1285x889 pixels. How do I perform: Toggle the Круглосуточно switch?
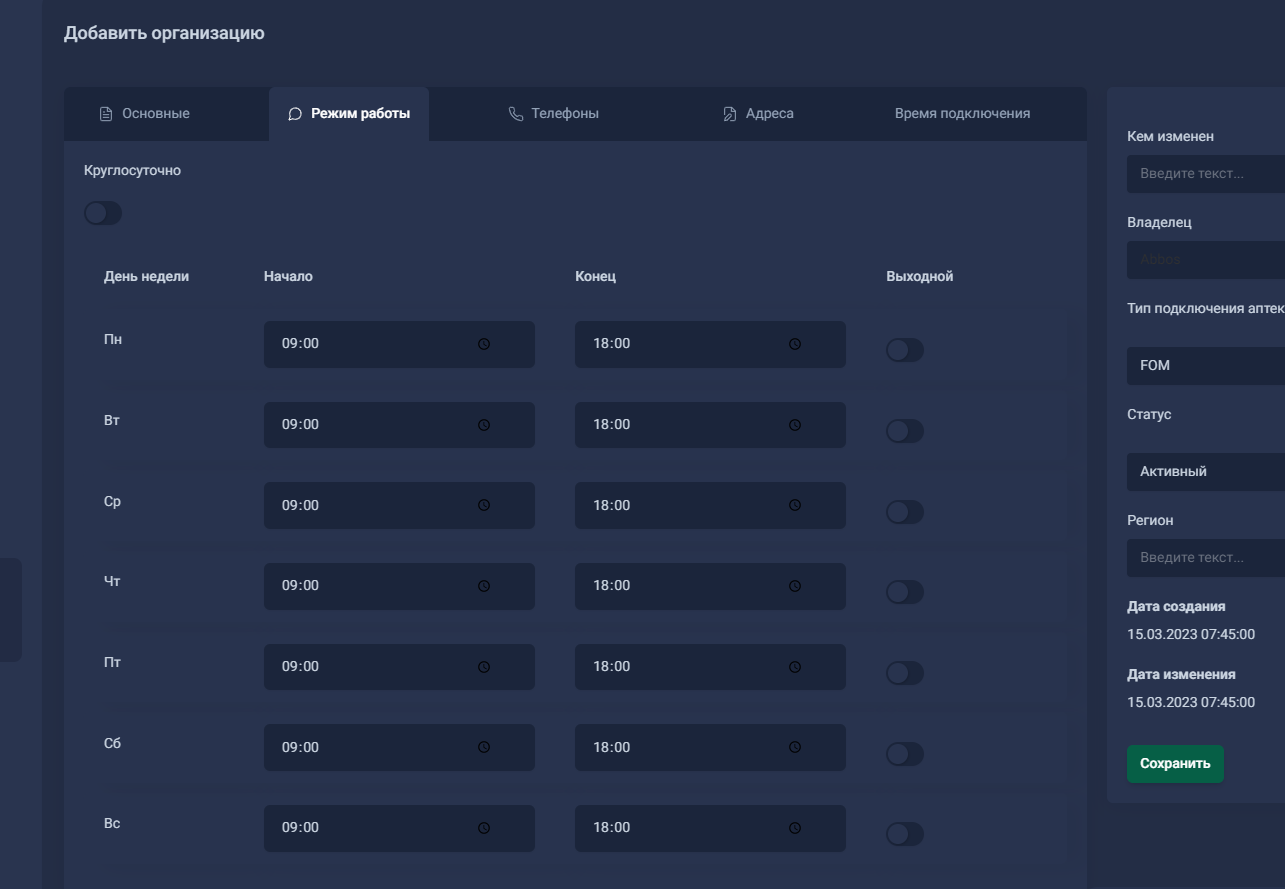pos(103,213)
